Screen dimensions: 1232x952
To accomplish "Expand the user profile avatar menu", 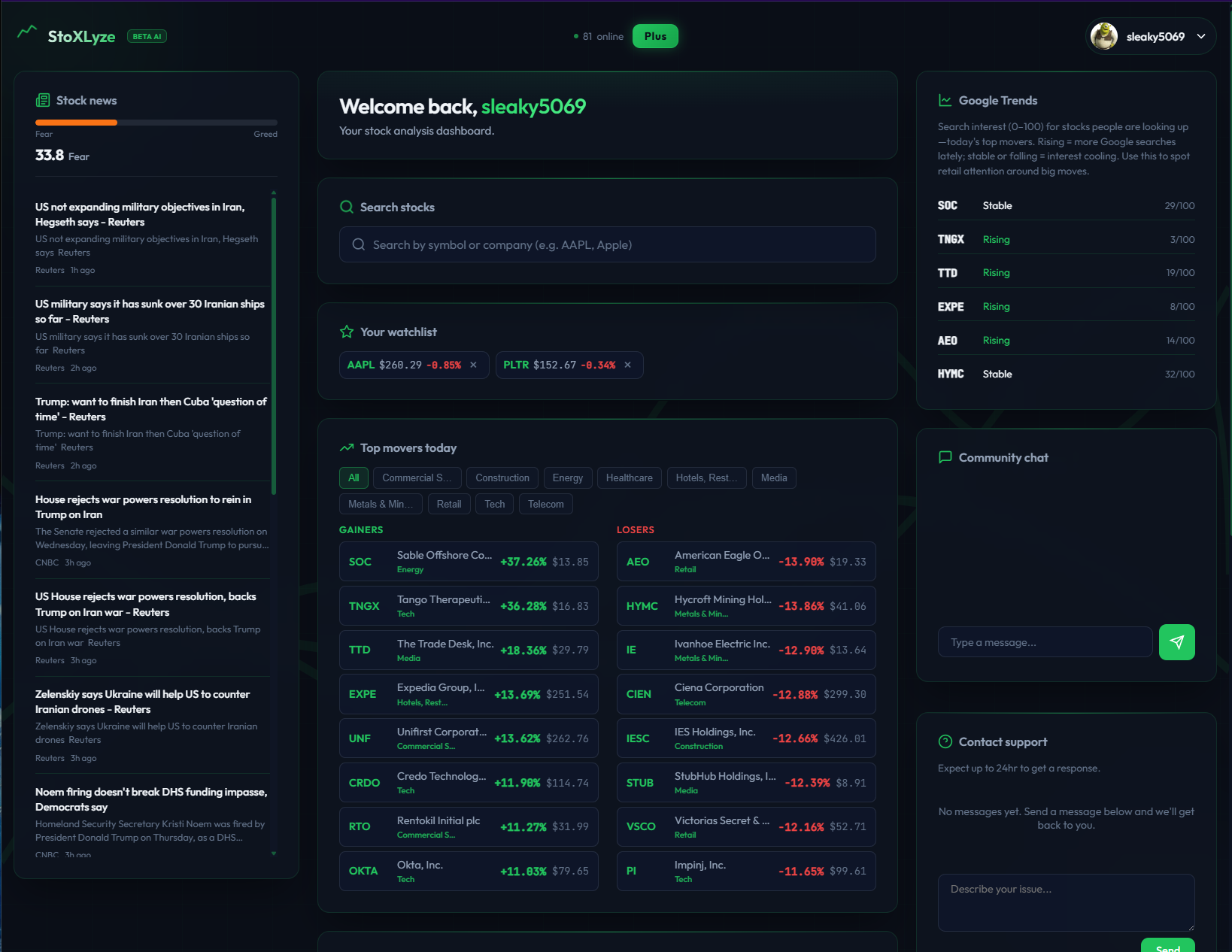I will [x=1103, y=35].
